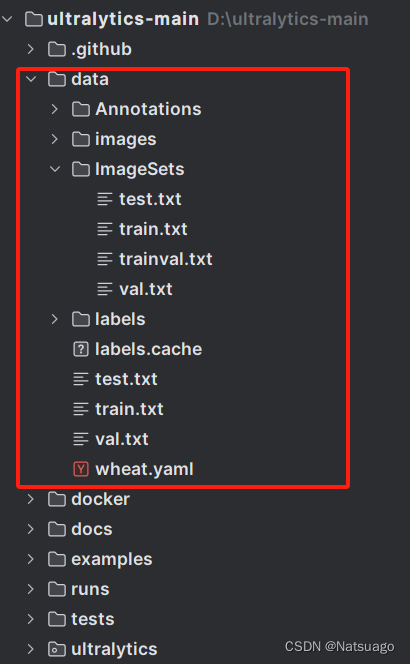Click the wheat.yaml YAML file icon
This screenshot has height=664, width=410.
coord(81,469)
